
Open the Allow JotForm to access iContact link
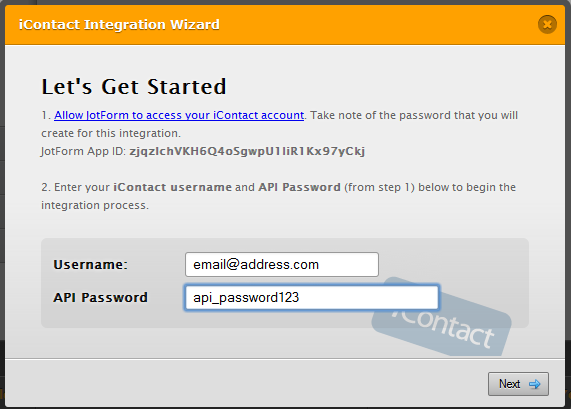179,115
